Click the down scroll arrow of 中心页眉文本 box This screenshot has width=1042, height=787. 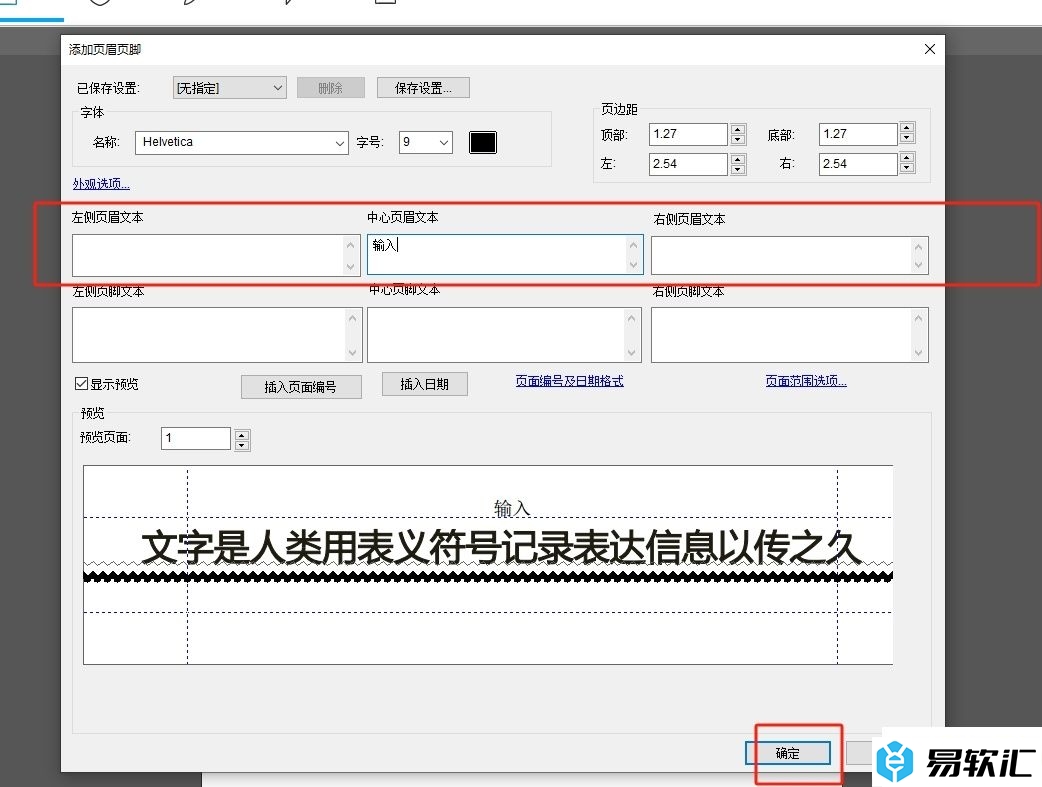(633, 265)
